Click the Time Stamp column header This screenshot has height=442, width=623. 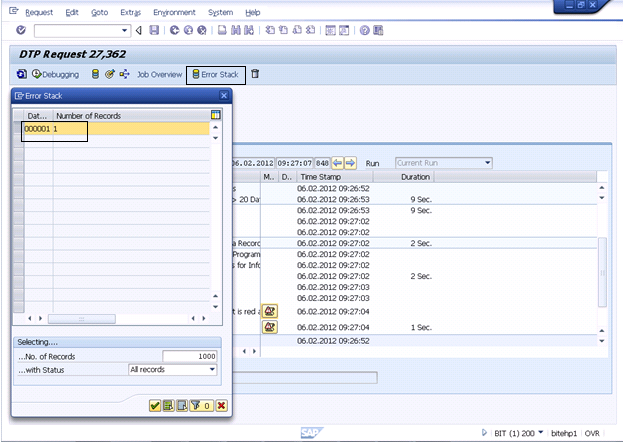pos(335,177)
